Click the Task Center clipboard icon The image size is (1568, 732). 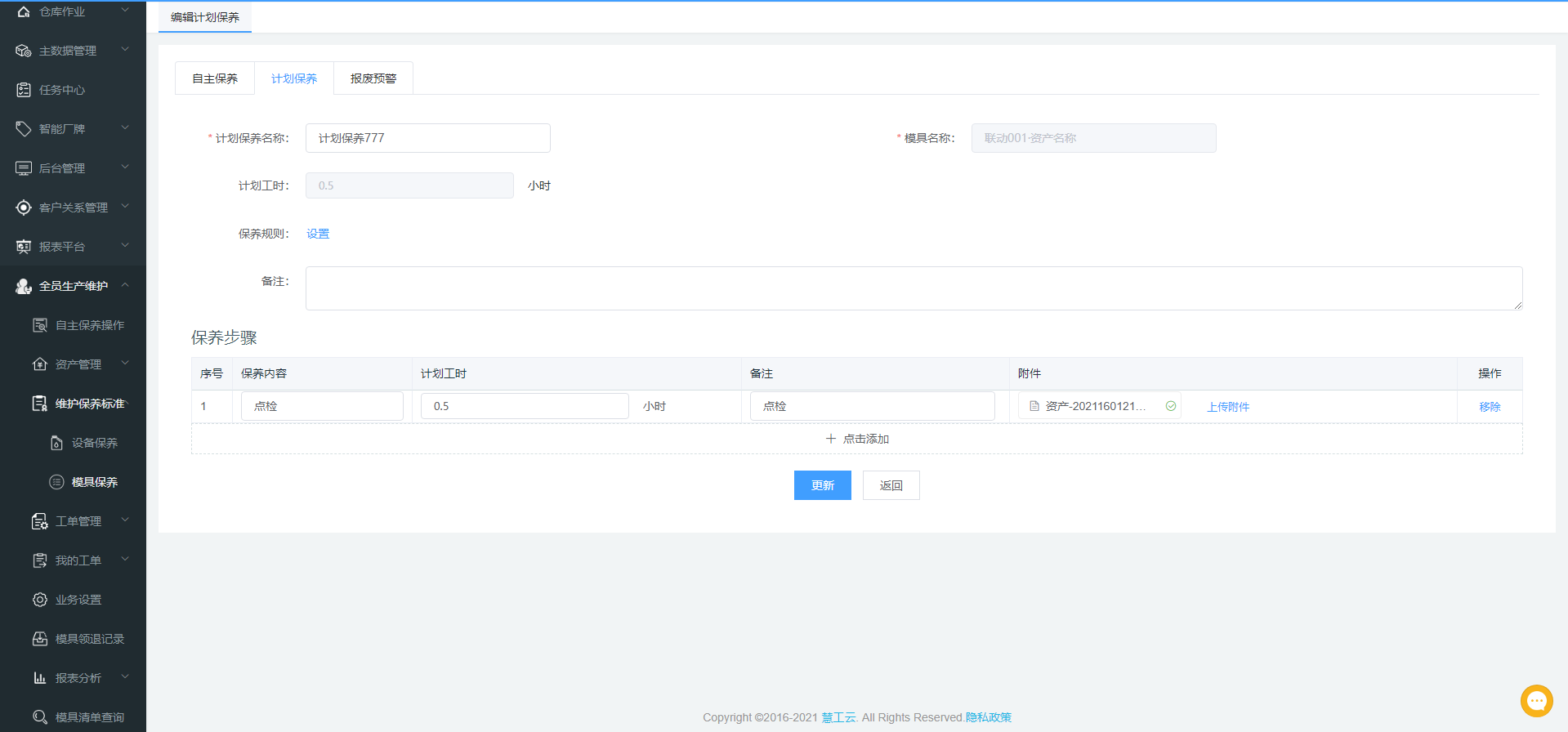[x=24, y=90]
